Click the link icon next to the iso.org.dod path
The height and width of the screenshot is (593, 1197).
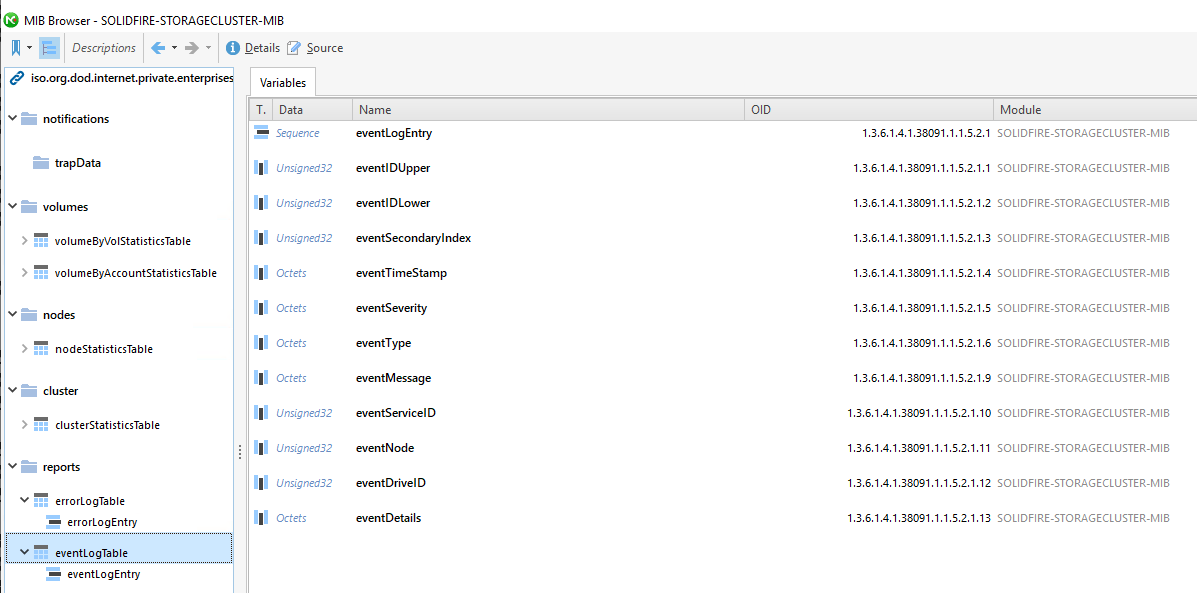coord(17,79)
